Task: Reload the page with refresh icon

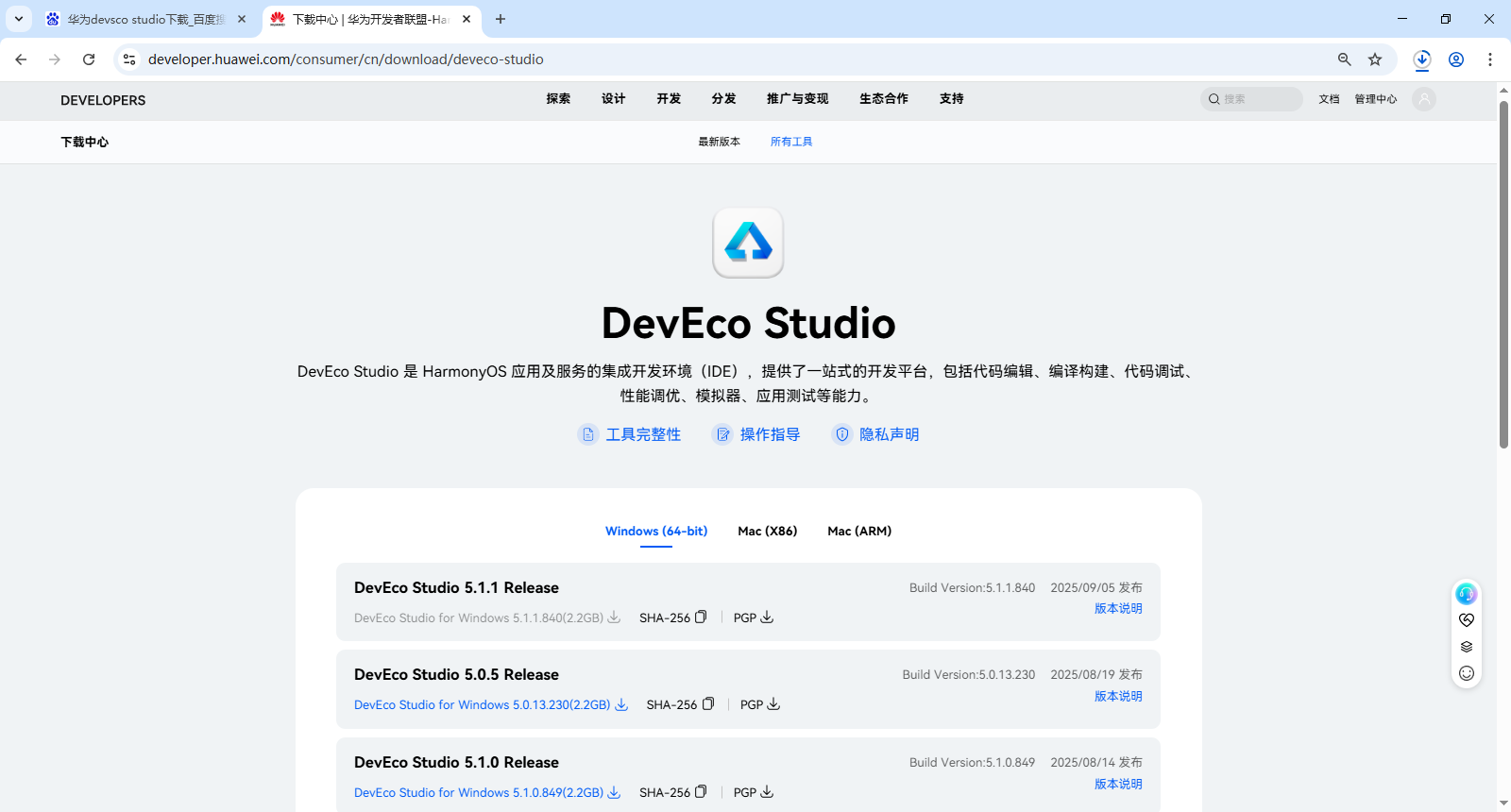Action: coord(89,59)
